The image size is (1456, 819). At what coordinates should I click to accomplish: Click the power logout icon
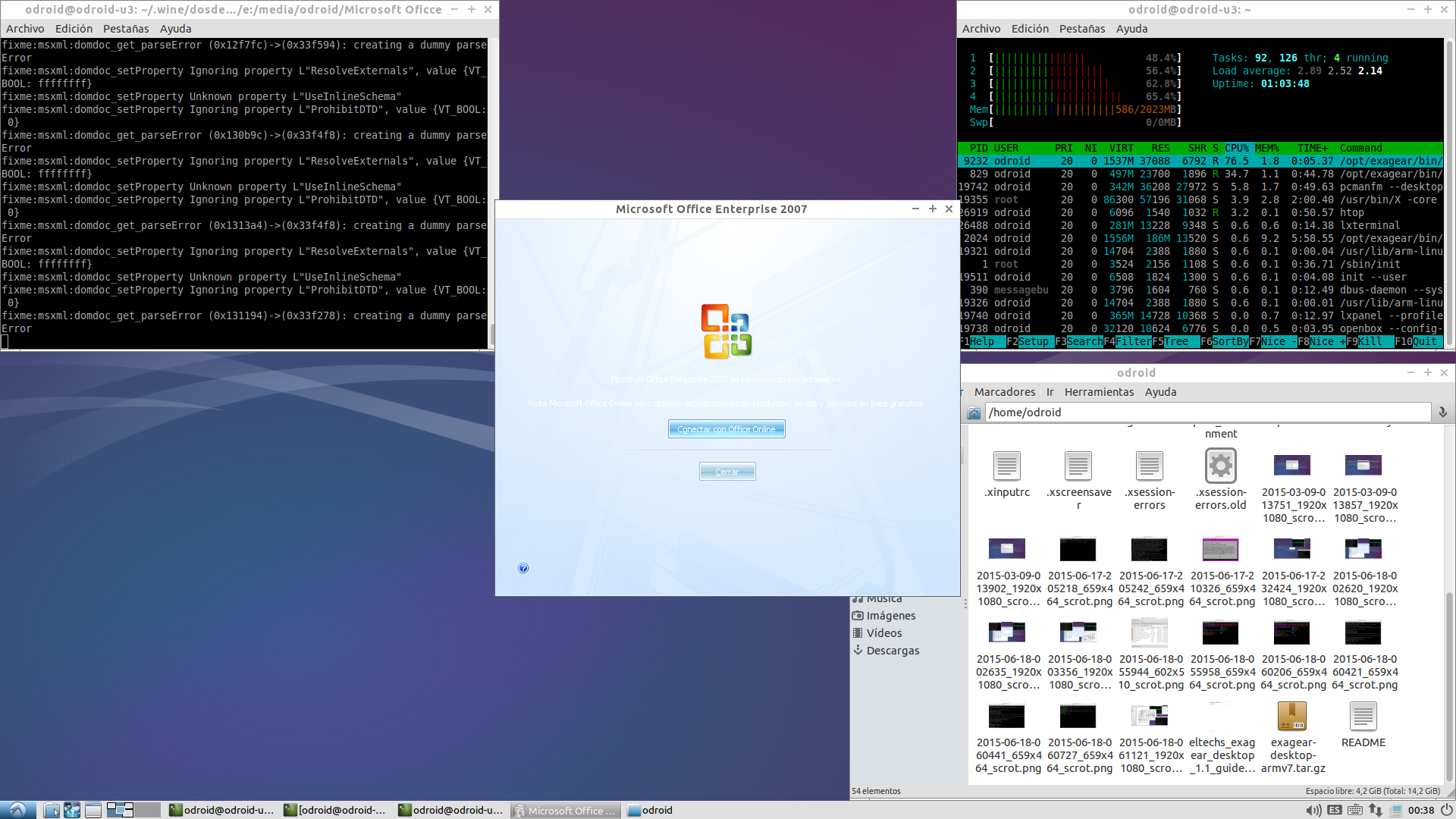coord(1446,810)
